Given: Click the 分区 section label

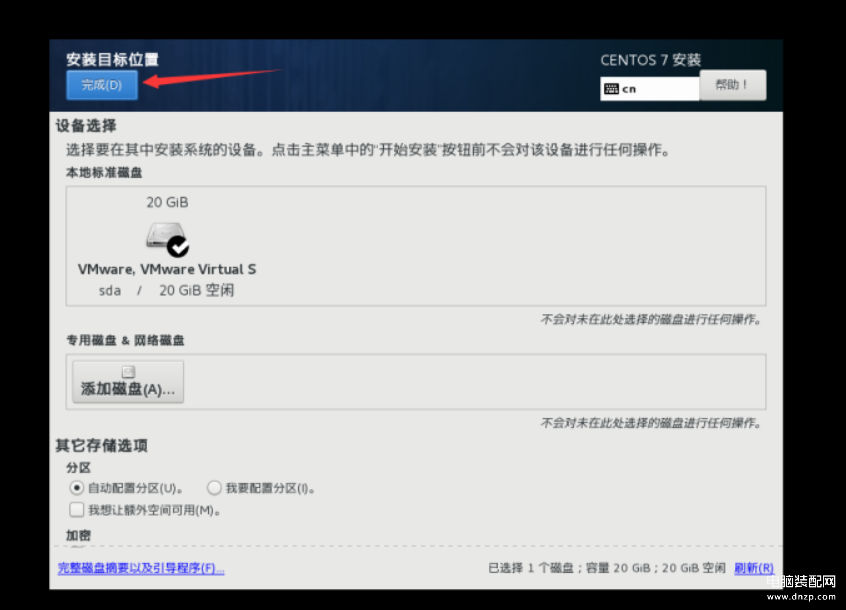Looking at the screenshot, I should point(78,468).
